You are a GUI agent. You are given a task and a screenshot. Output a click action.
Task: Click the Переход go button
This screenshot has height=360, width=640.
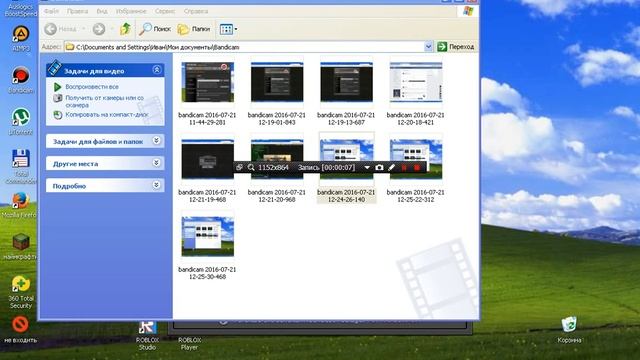(456, 47)
